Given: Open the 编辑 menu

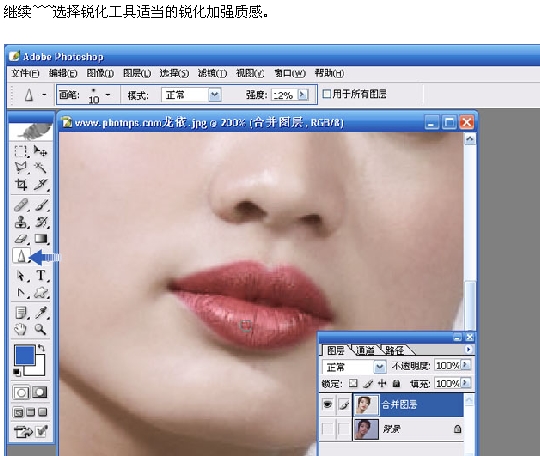Looking at the screenshot, I should tap(63, 73).
